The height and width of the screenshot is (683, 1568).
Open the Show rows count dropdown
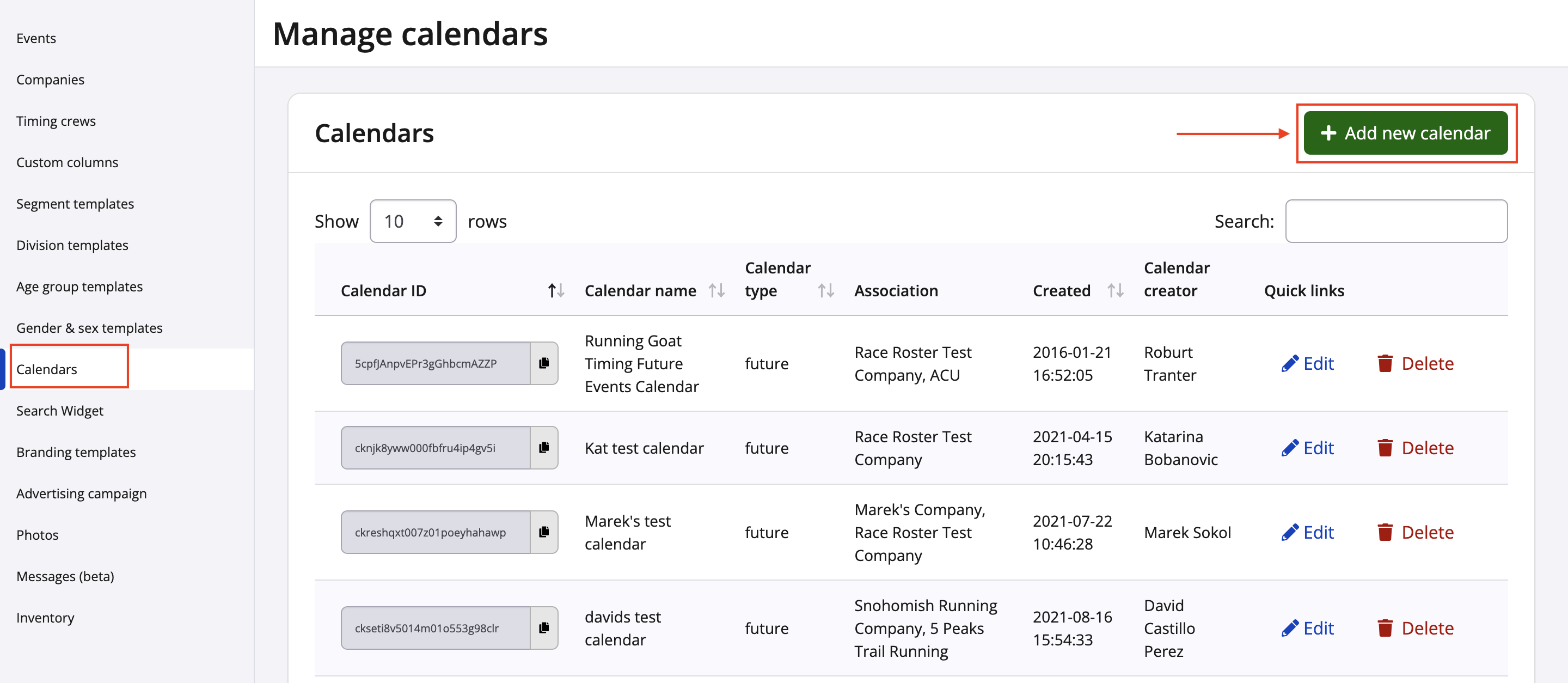[x=413, y=221]
